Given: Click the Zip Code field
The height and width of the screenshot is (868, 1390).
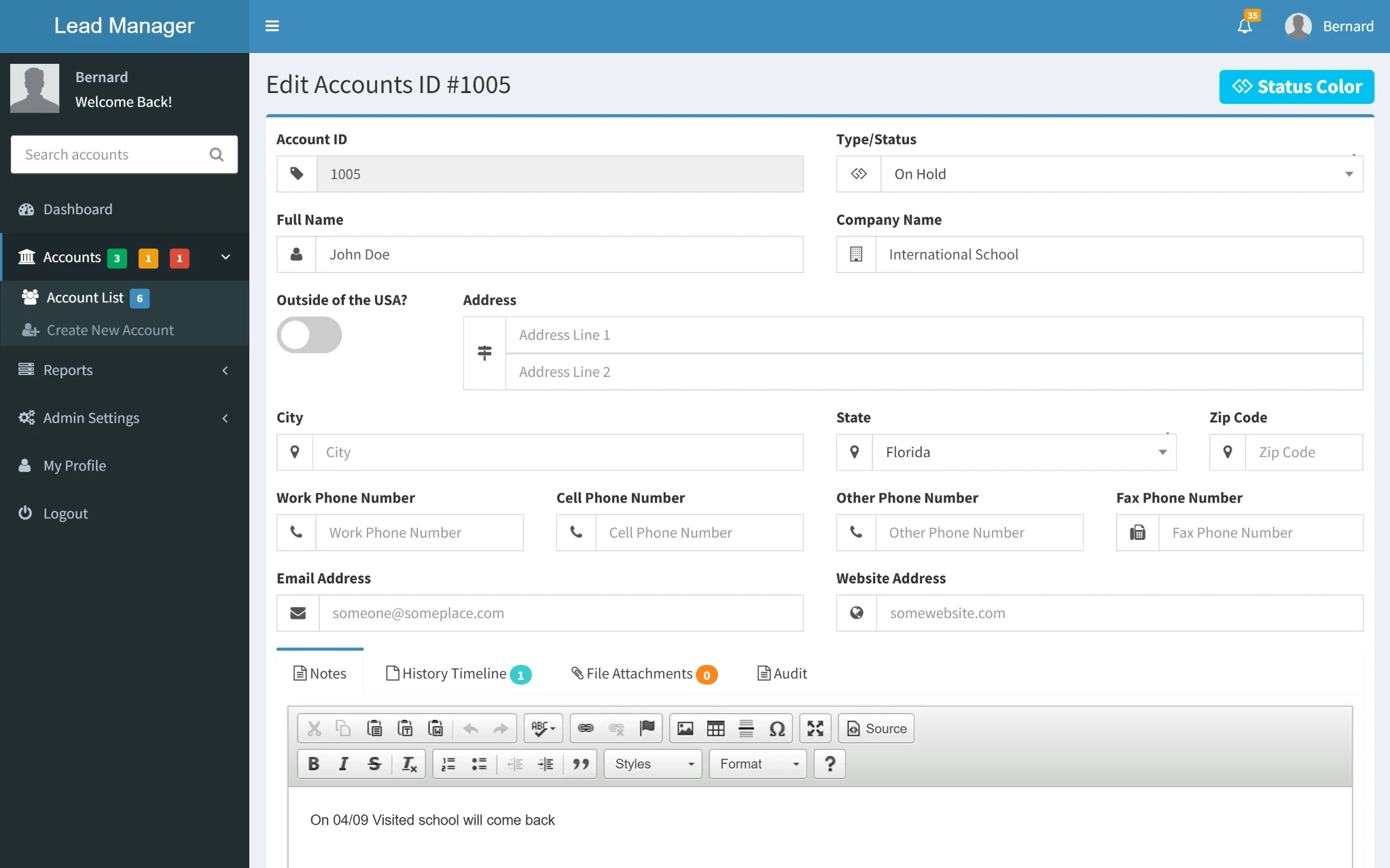Looking at the screenshot, I should pyautogui.click(x=1304, y=452).
